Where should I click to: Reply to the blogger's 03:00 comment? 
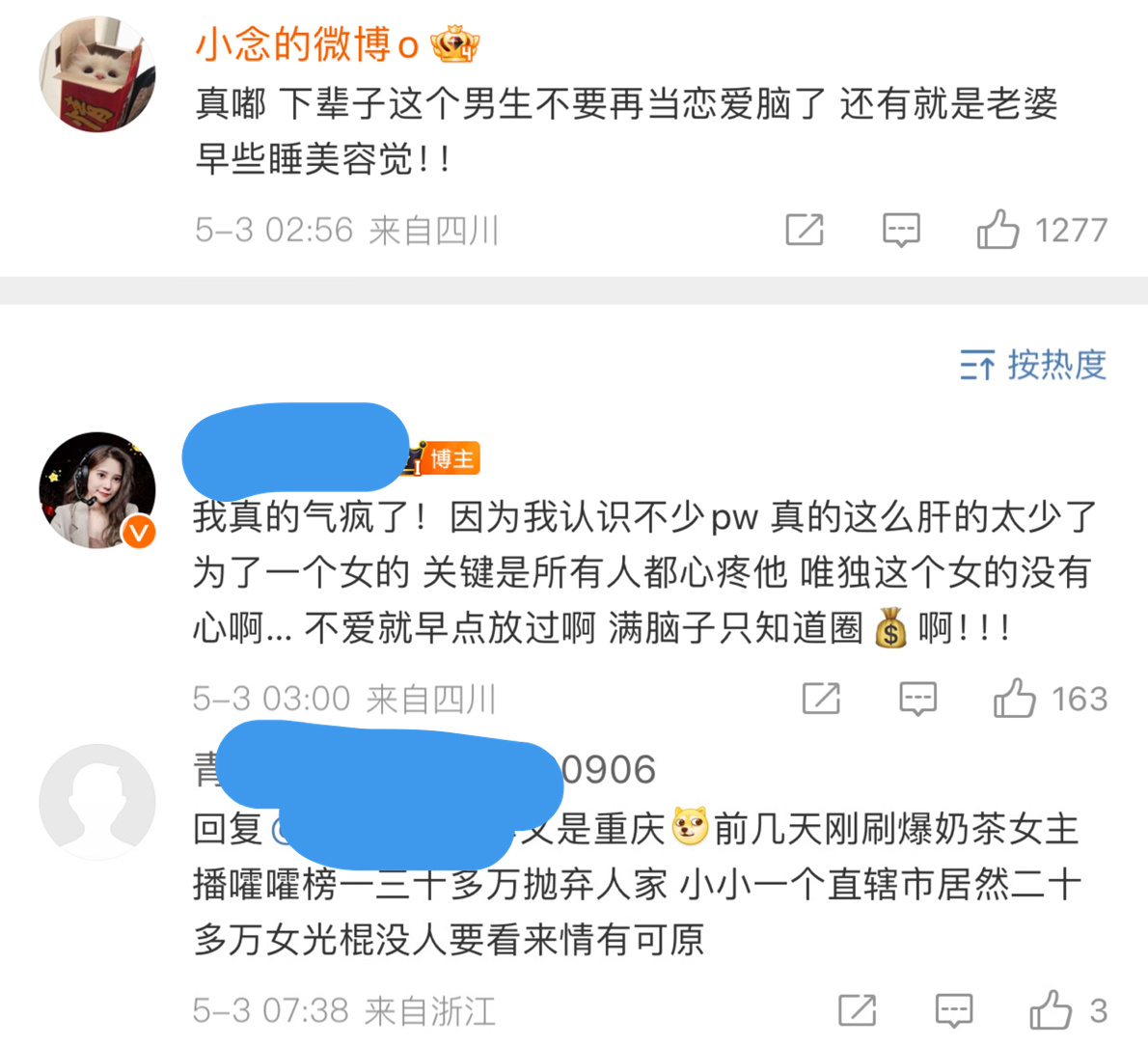pyautogui.click(x=918, y=698)
